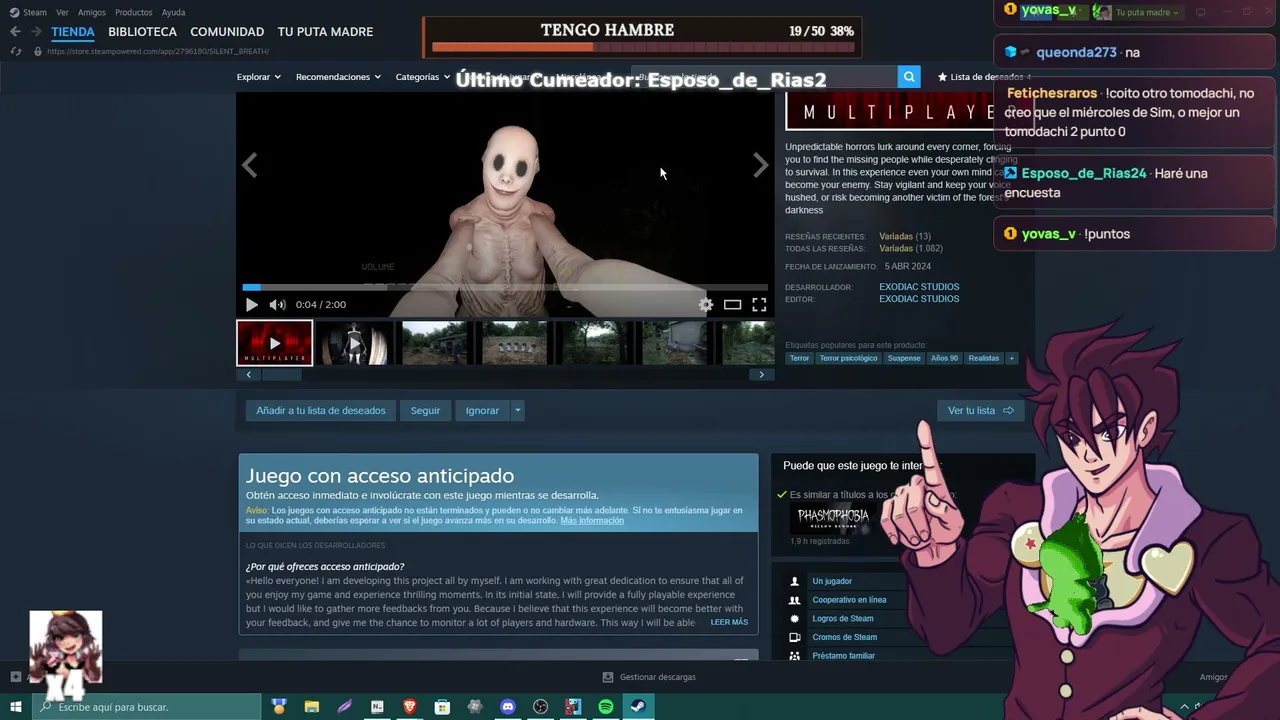
Task: Select the first forest building screenshot thumbnail
Action: tap(435, 343)
